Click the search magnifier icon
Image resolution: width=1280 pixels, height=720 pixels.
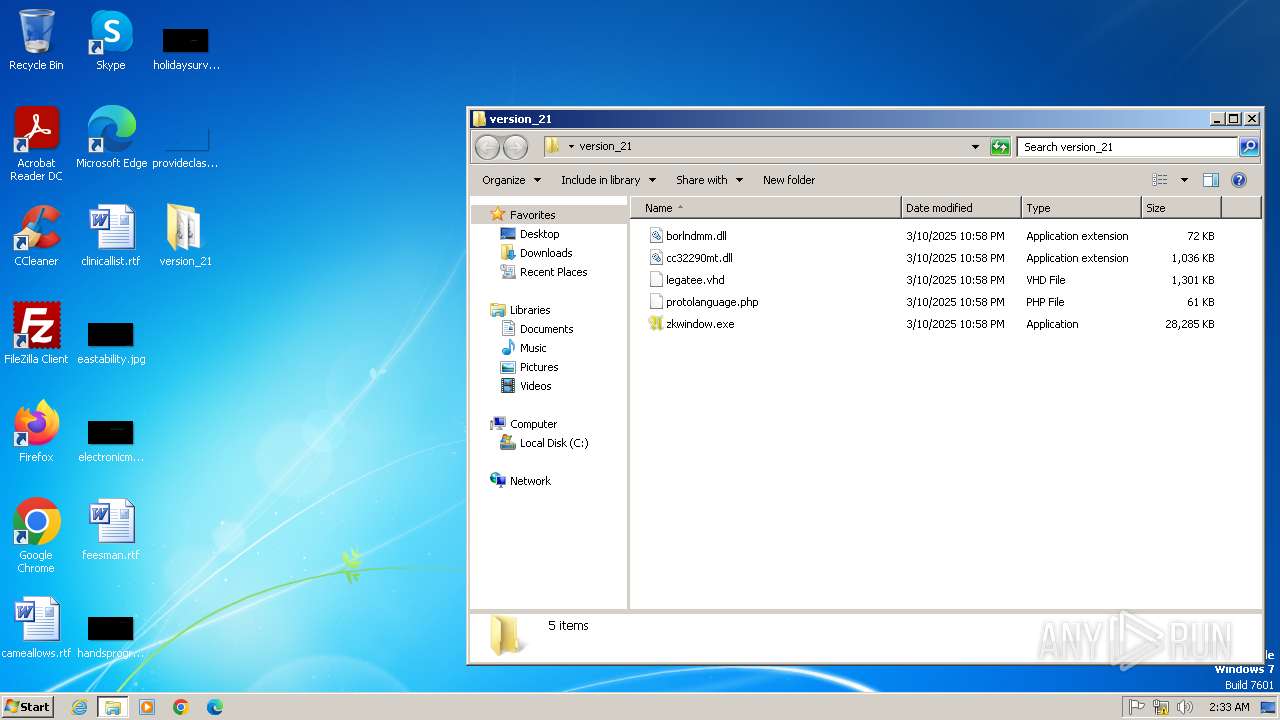1249,147
